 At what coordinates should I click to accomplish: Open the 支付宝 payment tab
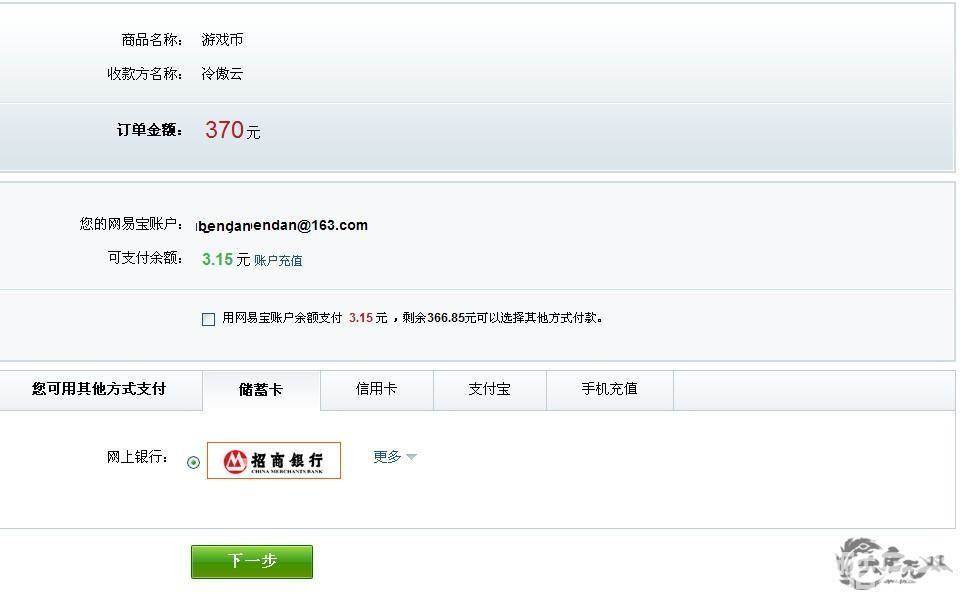point(489,389)
